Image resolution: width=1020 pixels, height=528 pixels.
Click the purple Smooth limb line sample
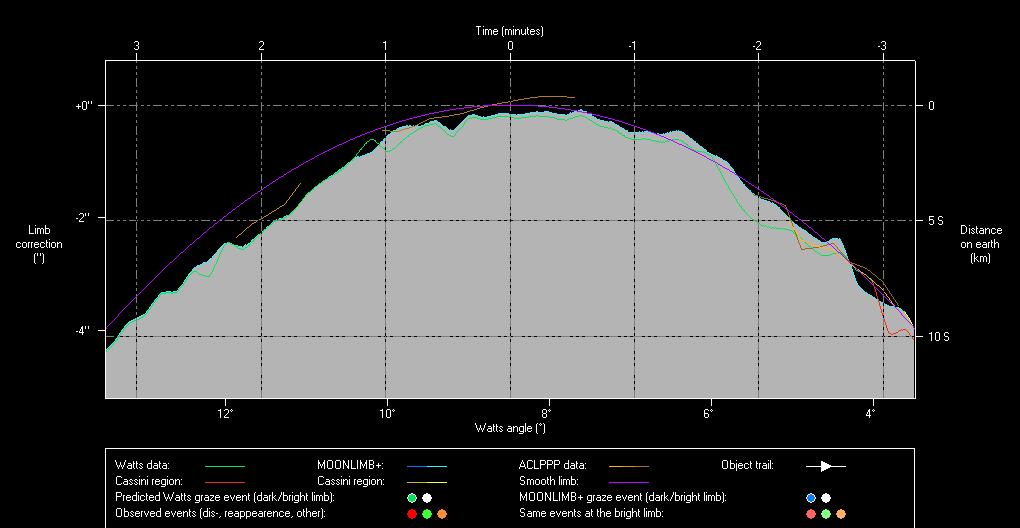628,482
